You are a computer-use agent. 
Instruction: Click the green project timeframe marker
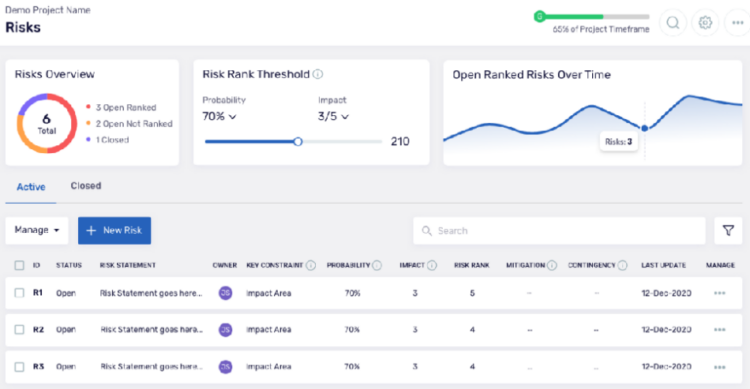pyautogui.click(x=540, y=17)
